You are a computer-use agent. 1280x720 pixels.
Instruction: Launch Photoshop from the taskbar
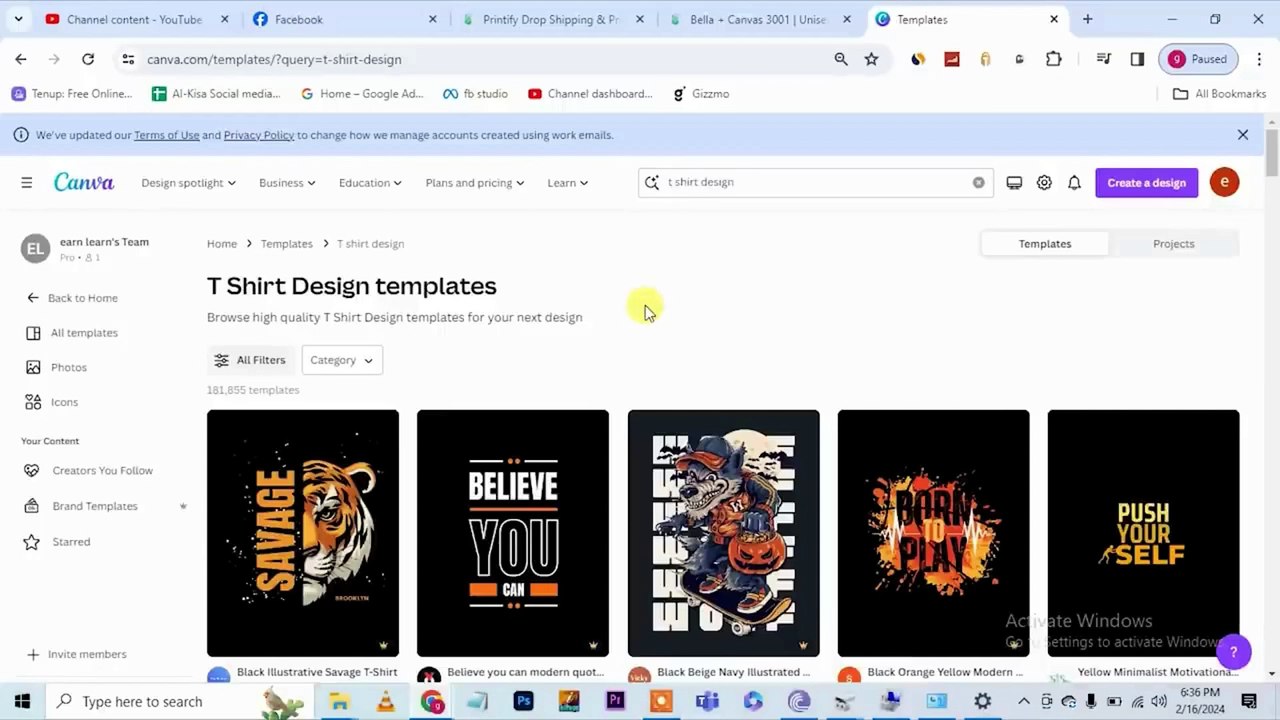pyautogui.click(x=523, y=701)
